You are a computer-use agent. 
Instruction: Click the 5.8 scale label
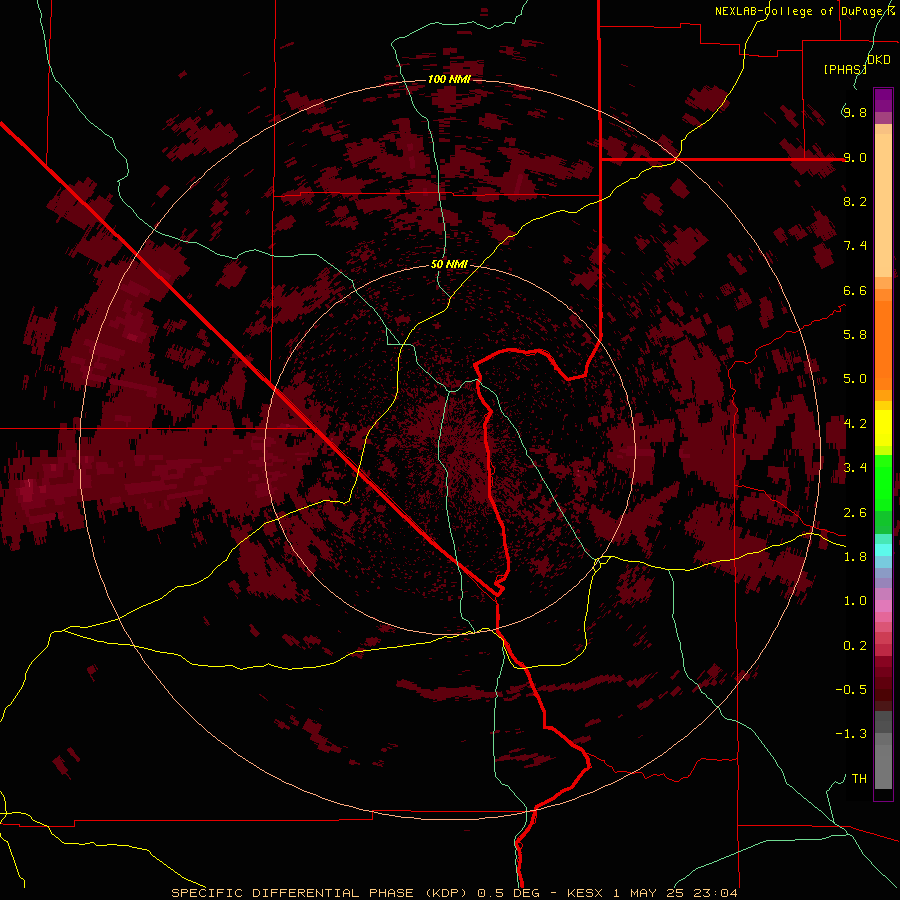point(855,335)
